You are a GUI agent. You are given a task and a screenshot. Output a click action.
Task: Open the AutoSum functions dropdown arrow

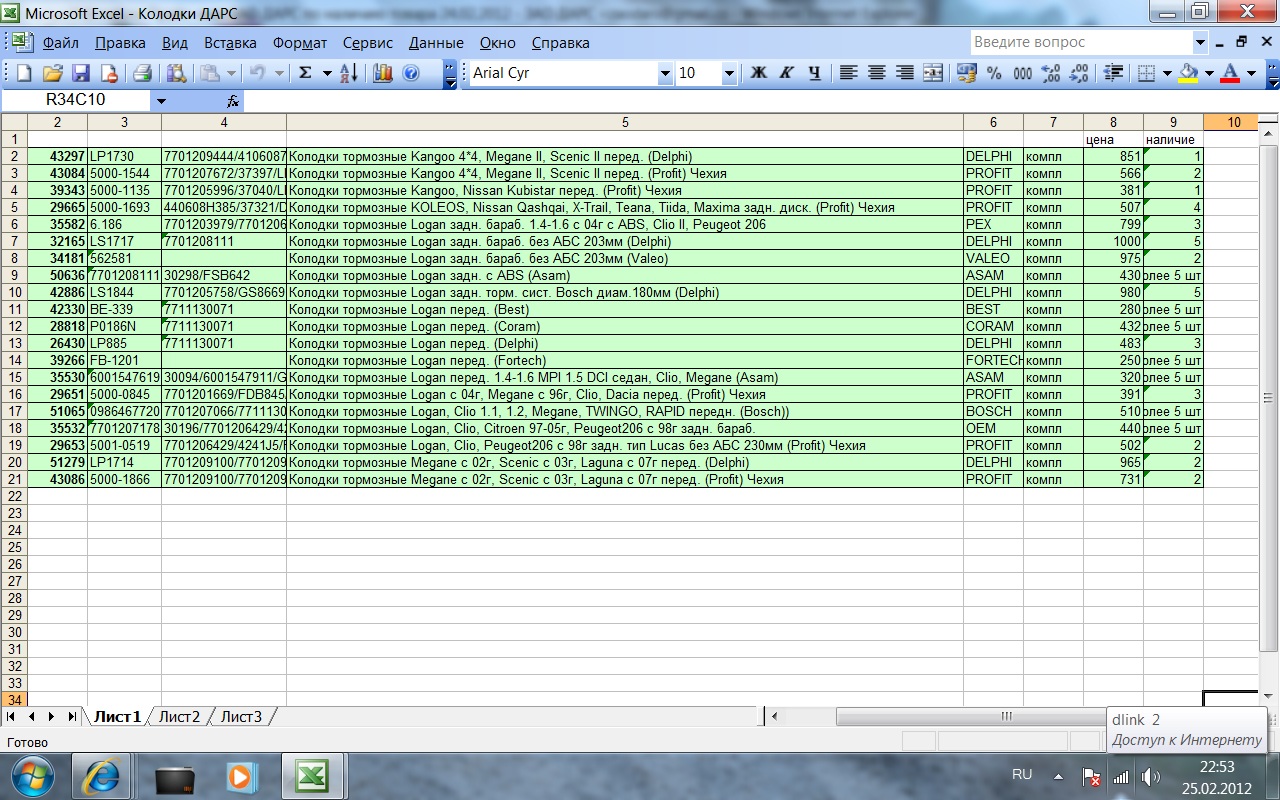point(327,73)
